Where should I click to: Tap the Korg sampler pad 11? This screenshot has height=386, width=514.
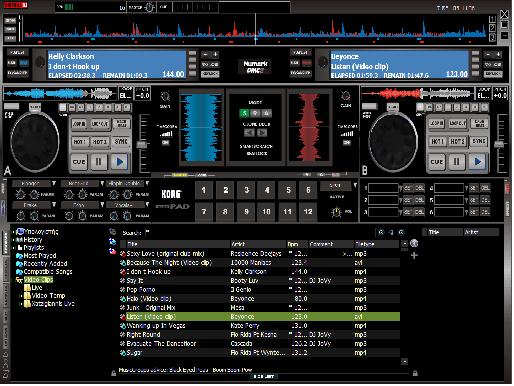coord(288,212)
